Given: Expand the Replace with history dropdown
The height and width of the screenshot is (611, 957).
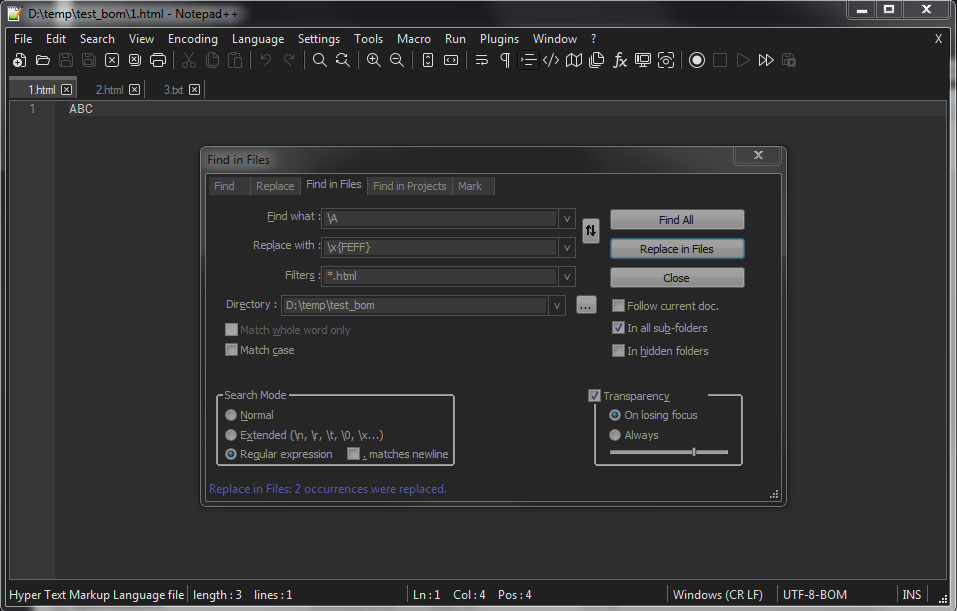Looking at the screenshot, I should (x=566, y=247).
